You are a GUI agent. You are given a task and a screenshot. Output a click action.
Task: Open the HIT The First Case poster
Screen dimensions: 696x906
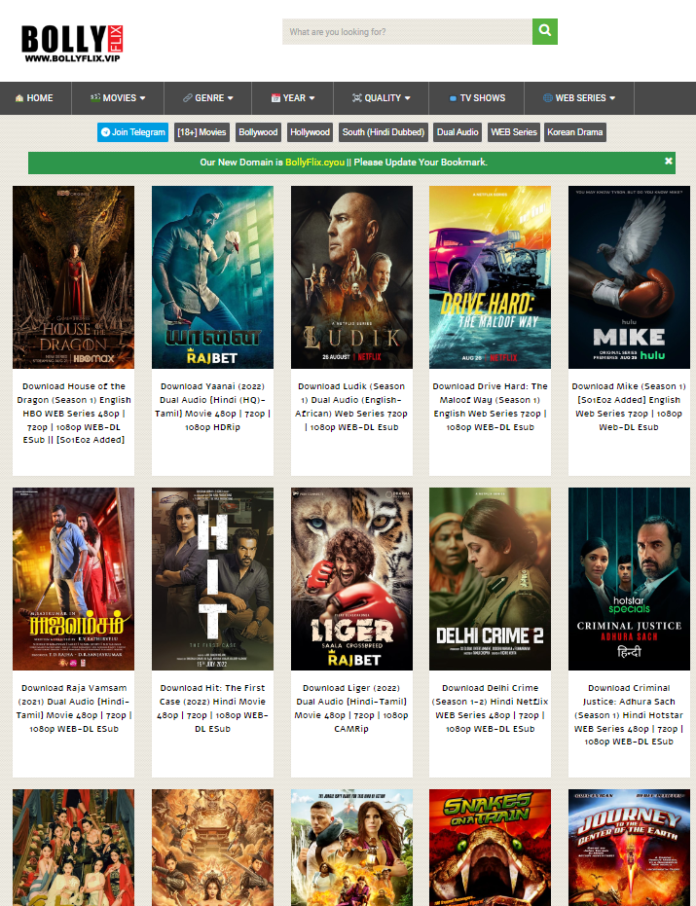[213, 579]
